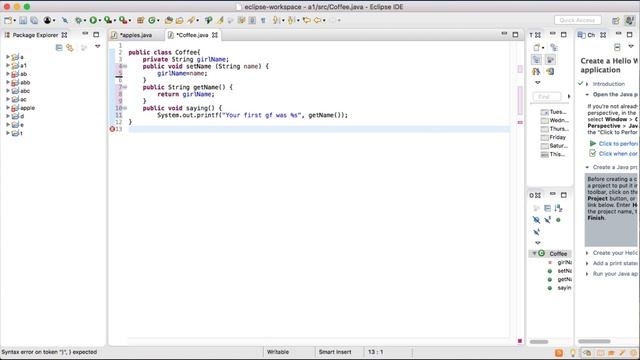The image size is (640, 360).
Task: Switch to apples.java editor tab
Action: 136,35
